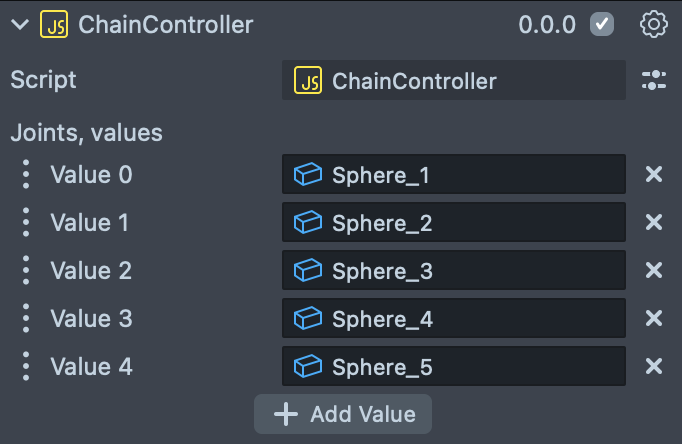The height and width of the screenshot is (444, 682).
Task: Remove the Sphere_4 entry with X
Action: [654, 319]
